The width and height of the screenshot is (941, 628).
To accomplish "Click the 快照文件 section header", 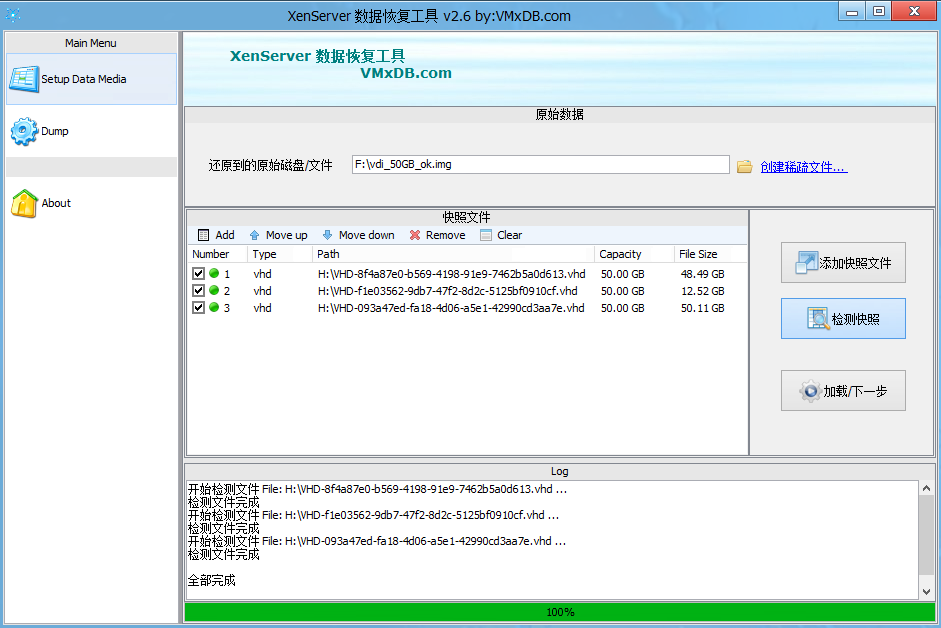I will 466,217.
